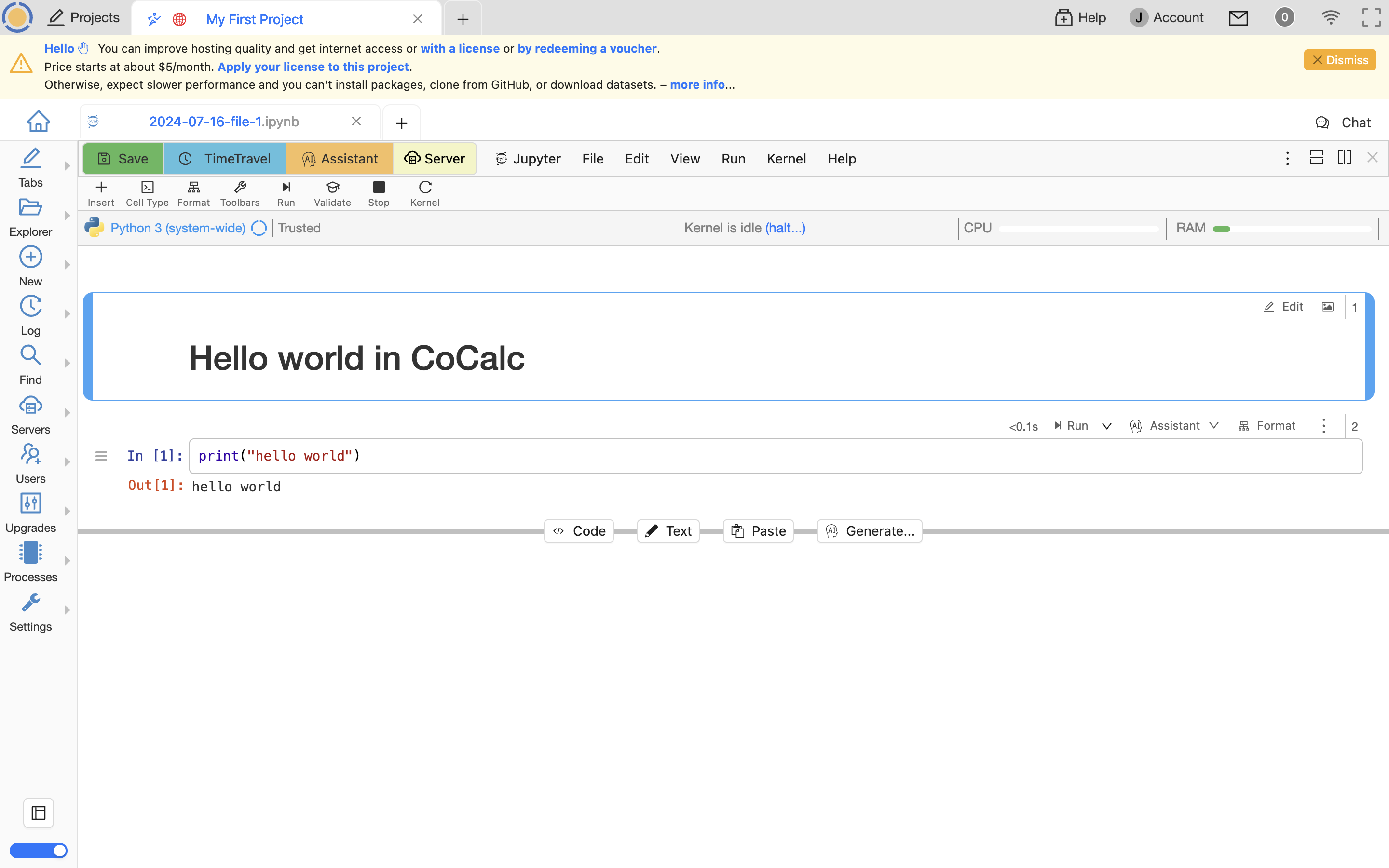The image size is (1389, 868).
Task: Run the cell from the toolbar
Action: (x=286, y=193)
